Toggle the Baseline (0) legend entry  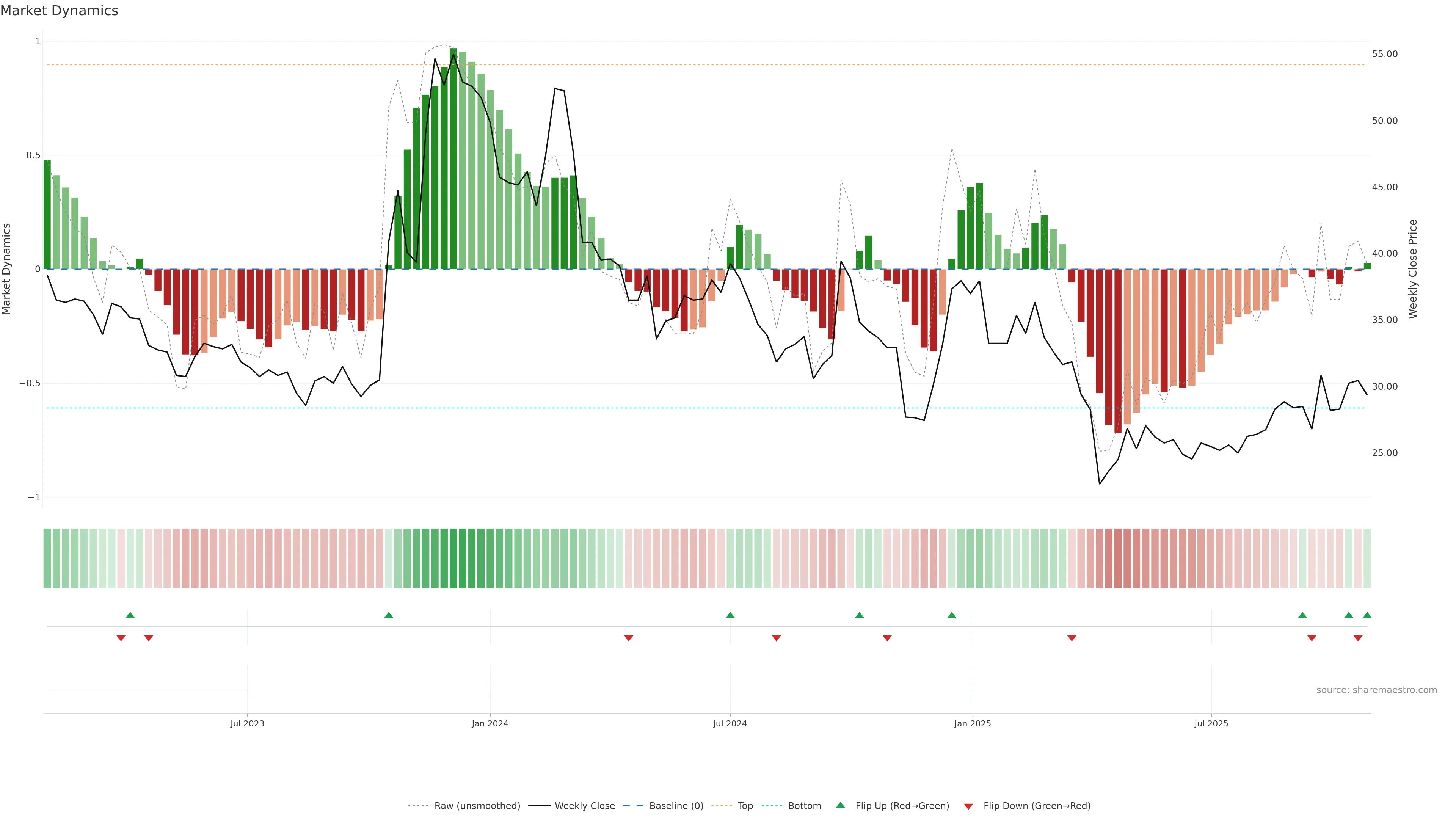point(676,806)
